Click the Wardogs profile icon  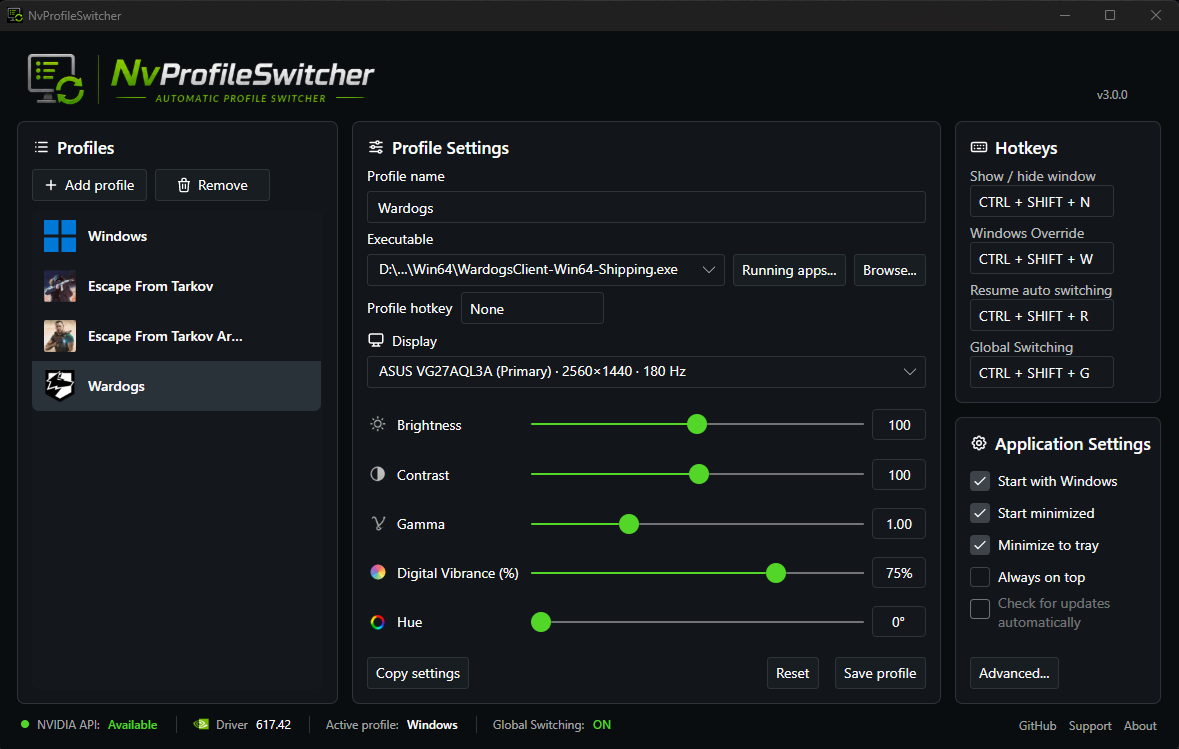coord(59,386)
